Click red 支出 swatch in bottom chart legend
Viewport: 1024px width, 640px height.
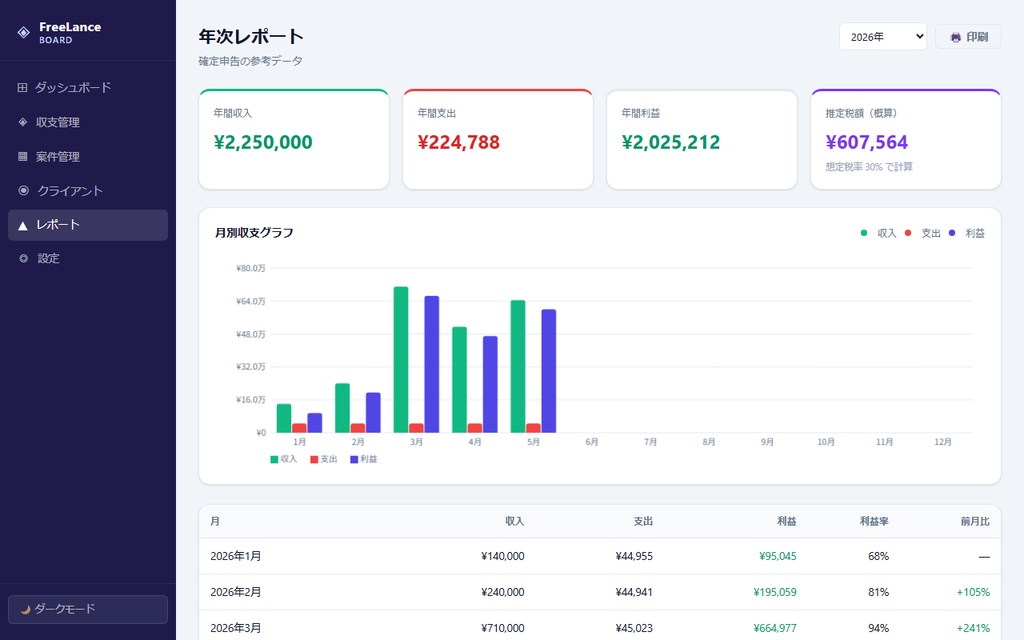pos(314,460)
